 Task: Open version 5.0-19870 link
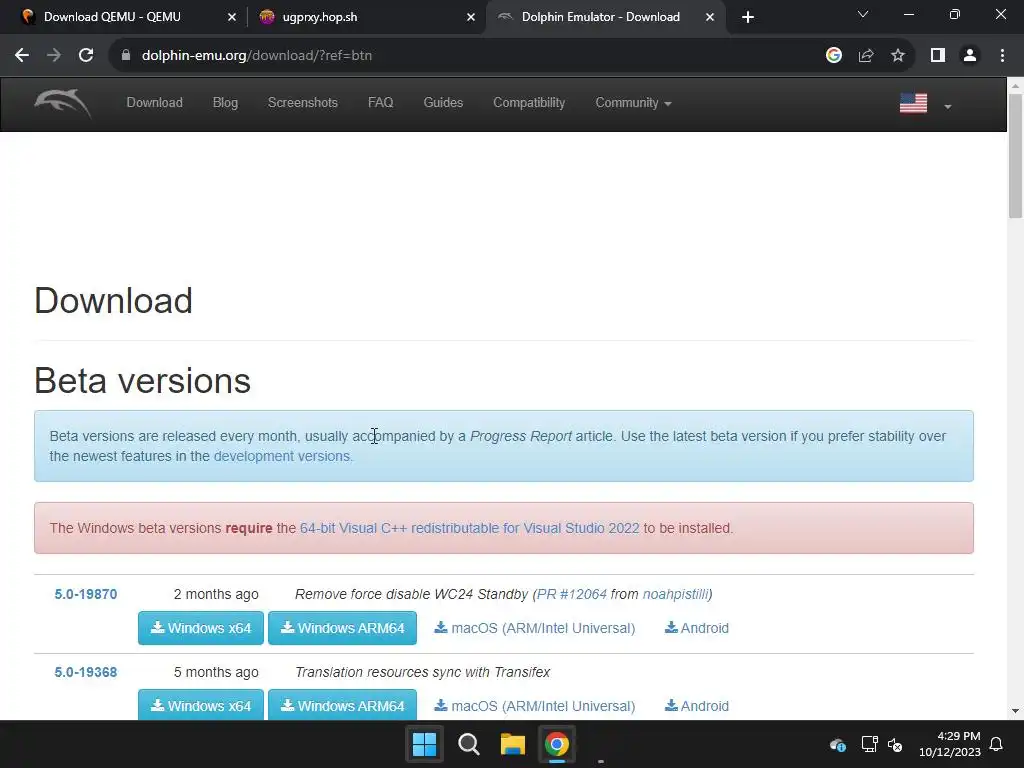tap(86, 594)
